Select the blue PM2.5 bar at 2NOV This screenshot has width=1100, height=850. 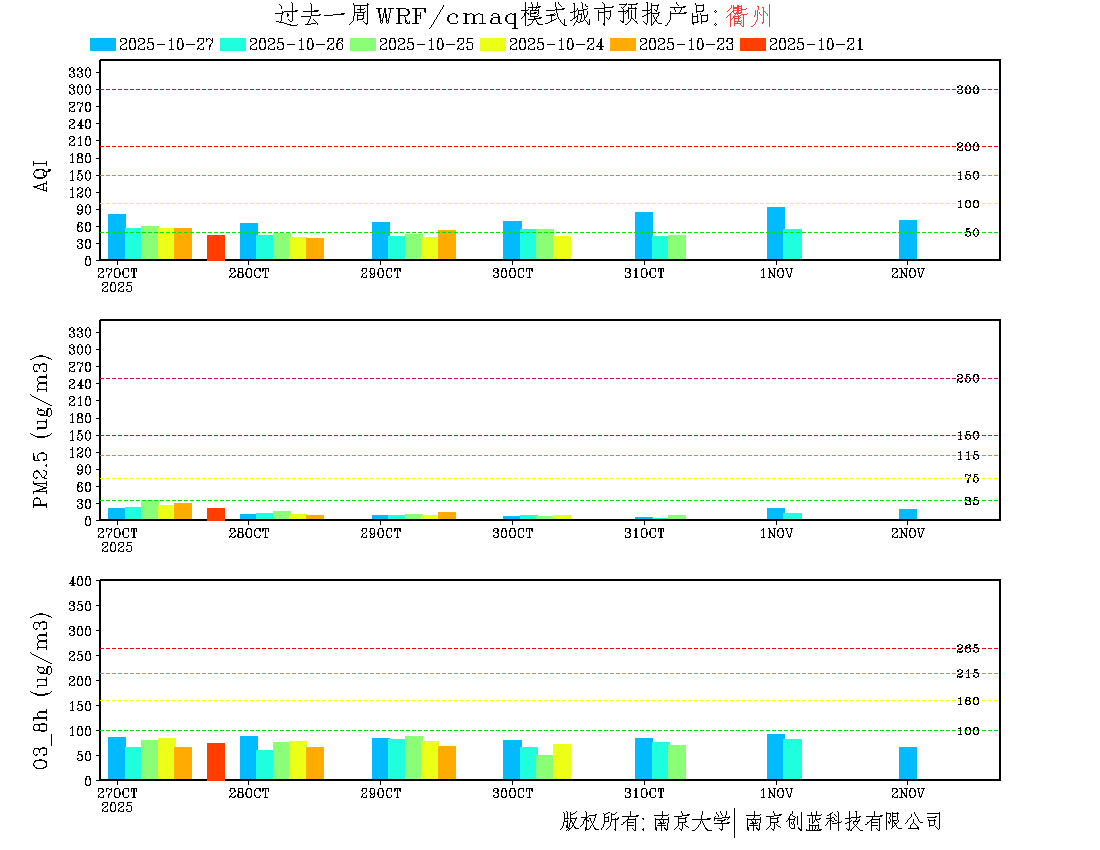(x=908, y=515)
